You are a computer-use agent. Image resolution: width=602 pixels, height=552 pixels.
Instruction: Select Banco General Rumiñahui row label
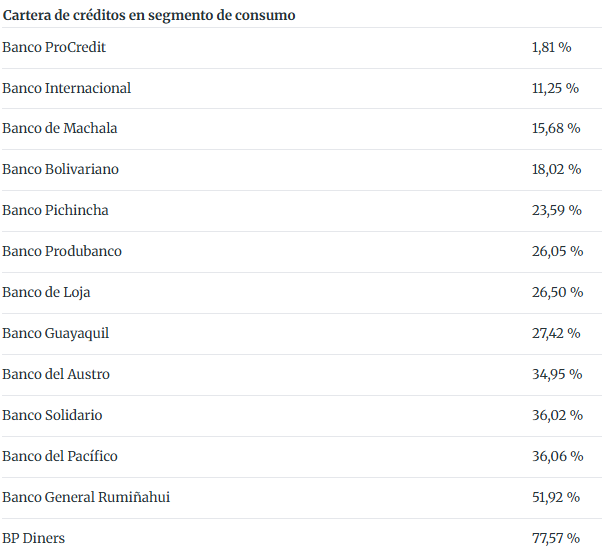click(86, 497)
